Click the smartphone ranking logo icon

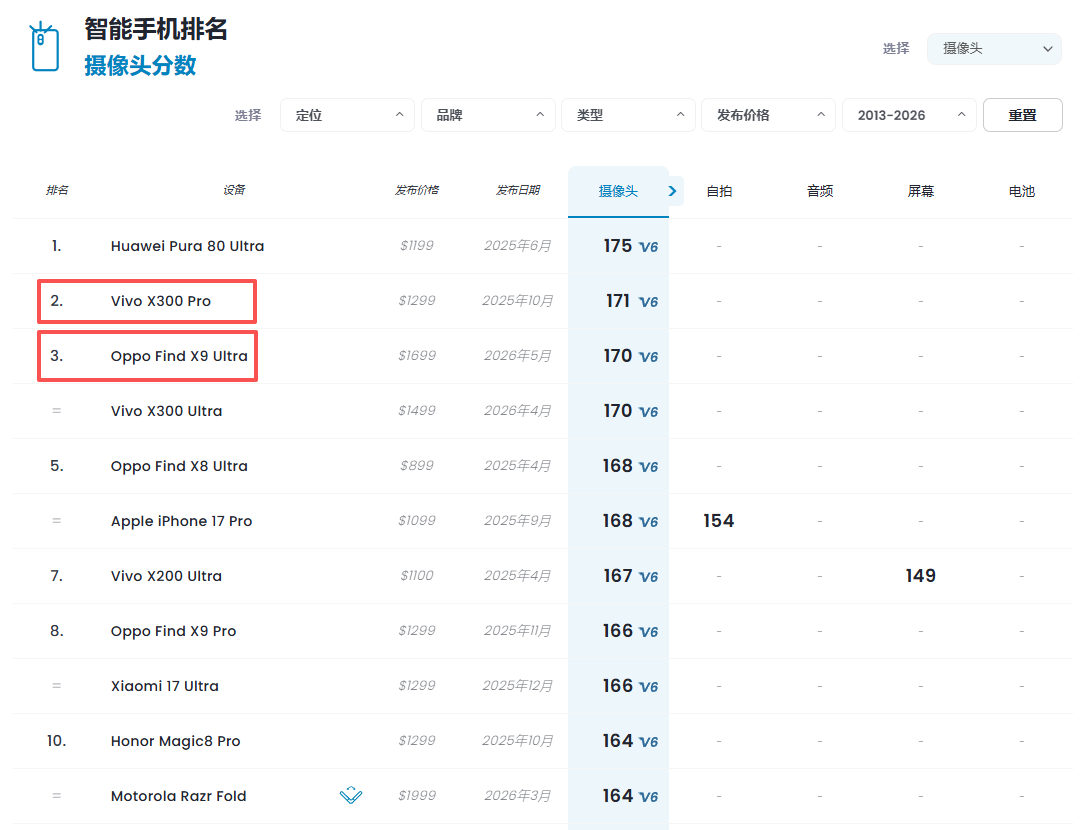(x=44, y=47)
